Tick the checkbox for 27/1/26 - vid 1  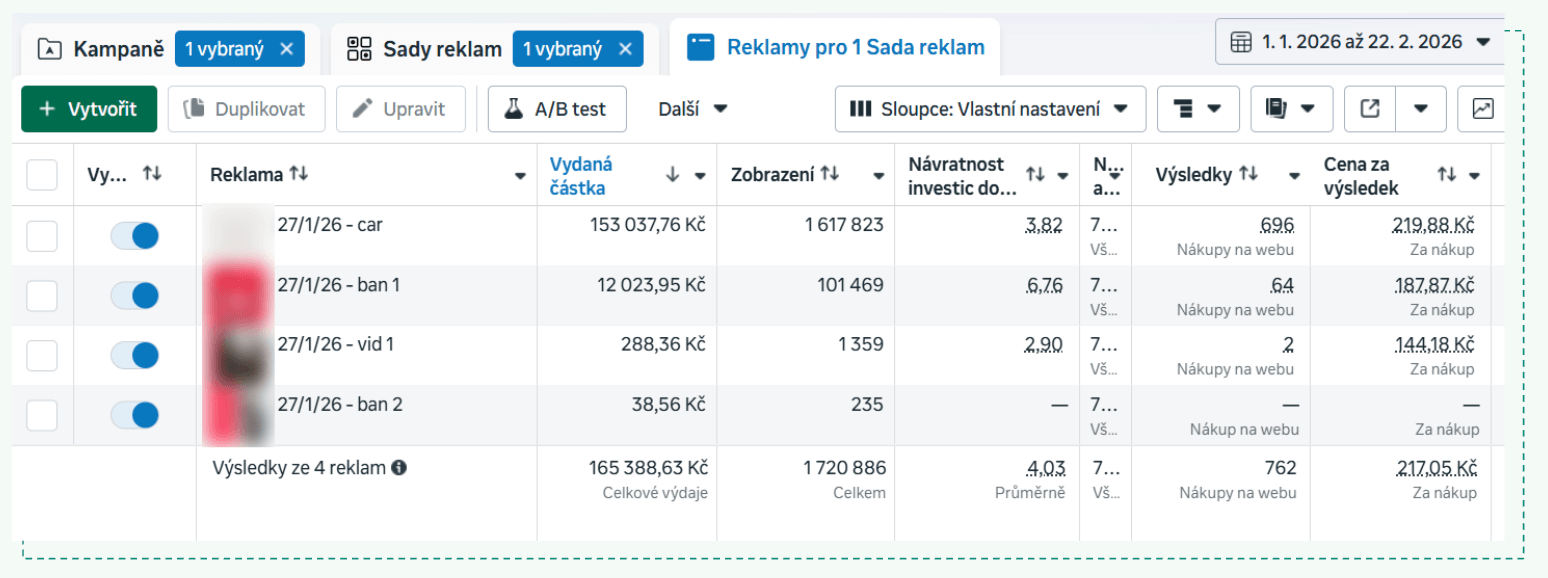pyautogui.click(x=42, y=356)
